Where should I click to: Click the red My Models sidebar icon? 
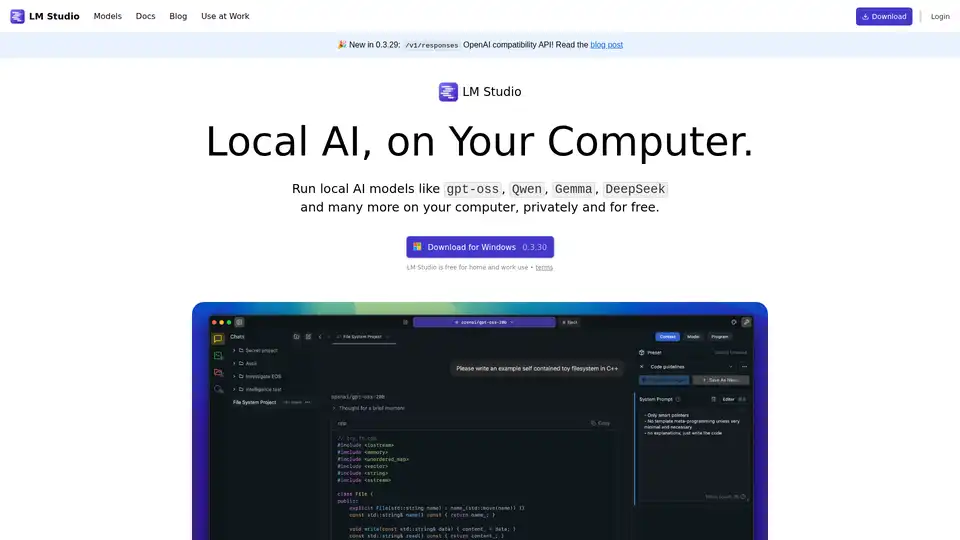tap(218, 372)
